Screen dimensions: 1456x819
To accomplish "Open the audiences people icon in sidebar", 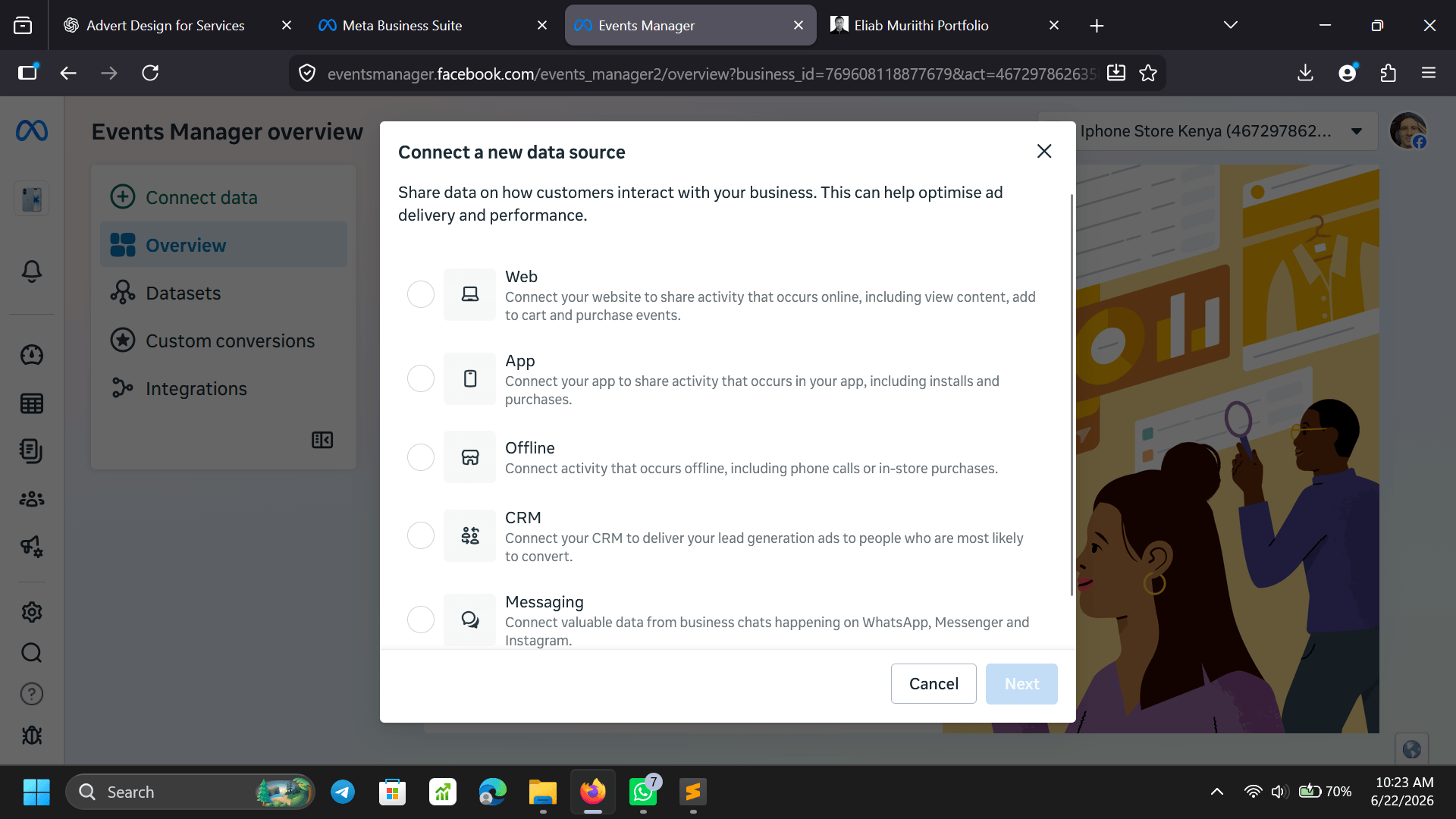I will [32, 499].
